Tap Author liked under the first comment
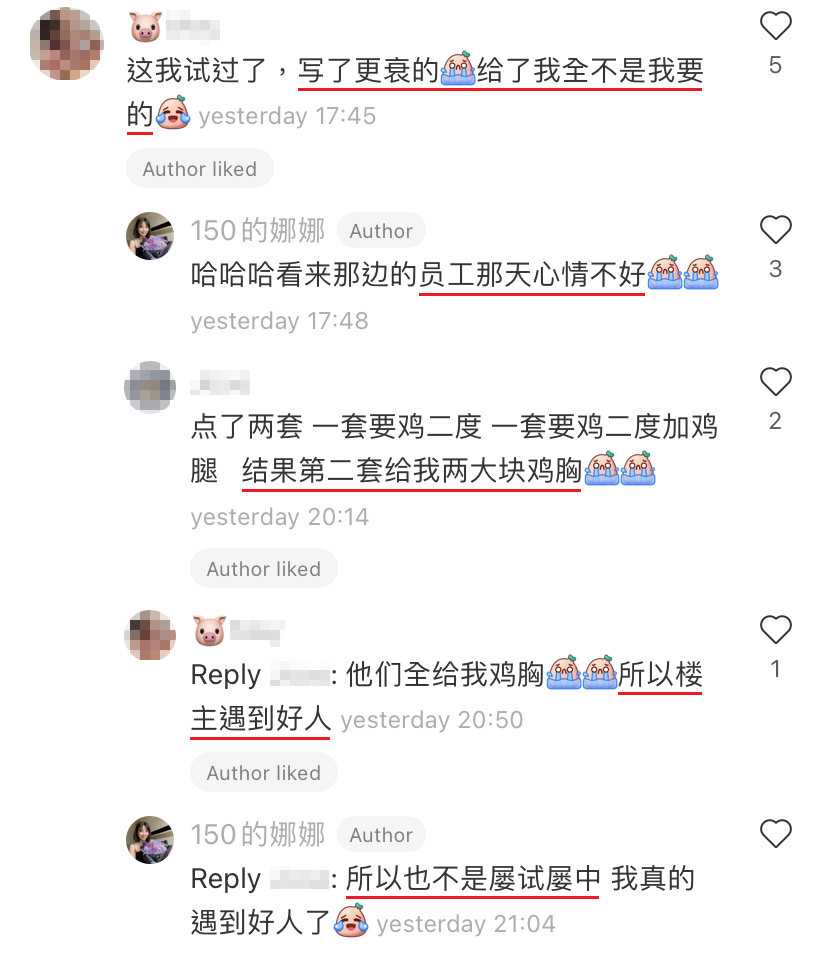828x961 pixels. 200,169
